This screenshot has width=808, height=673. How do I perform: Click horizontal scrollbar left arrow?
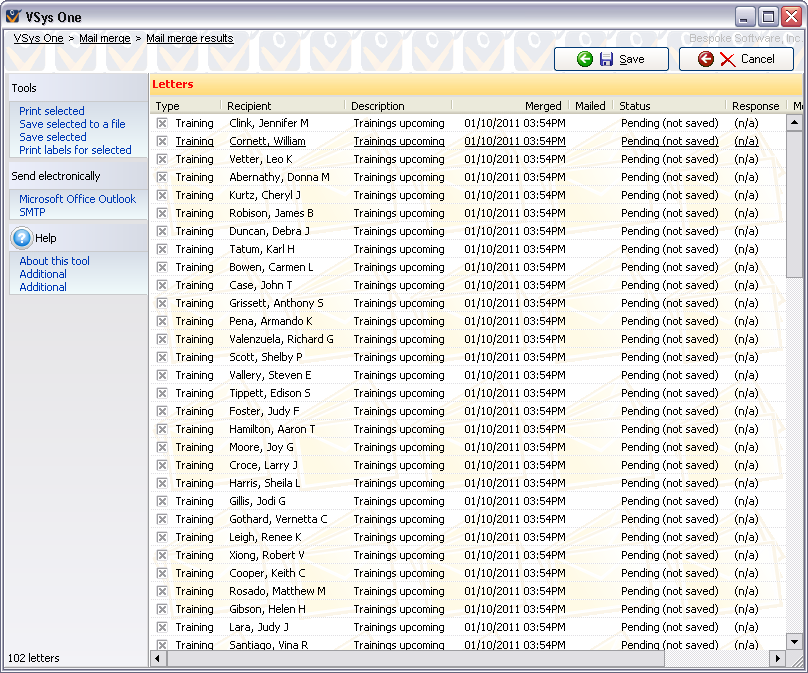[157, 658]
